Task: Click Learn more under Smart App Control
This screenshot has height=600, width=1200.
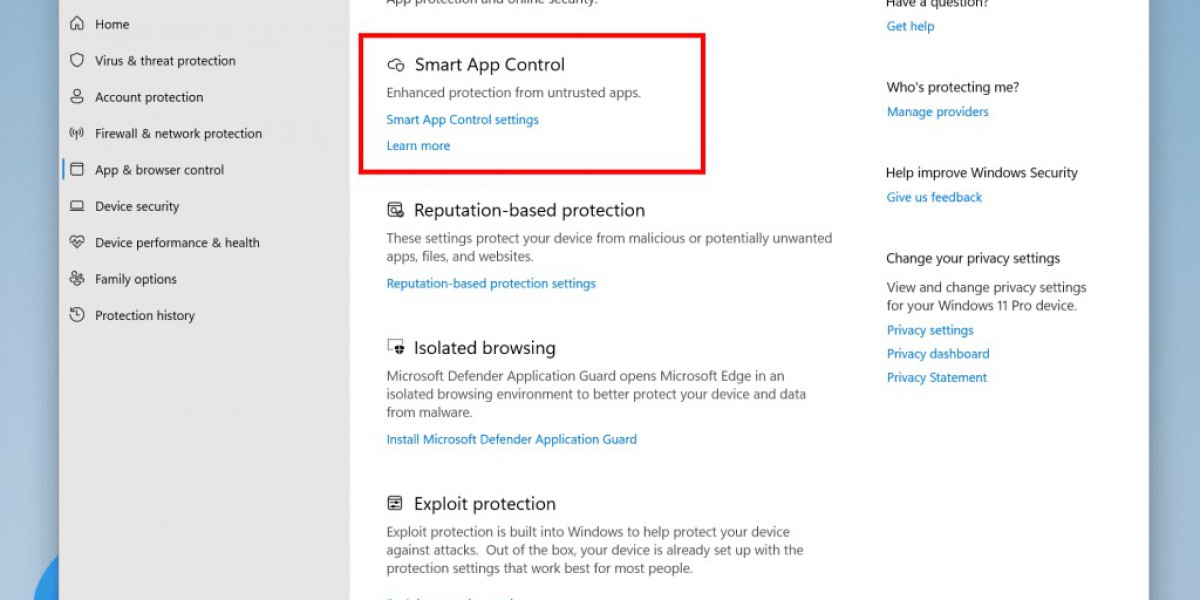Action: [418, 146]
